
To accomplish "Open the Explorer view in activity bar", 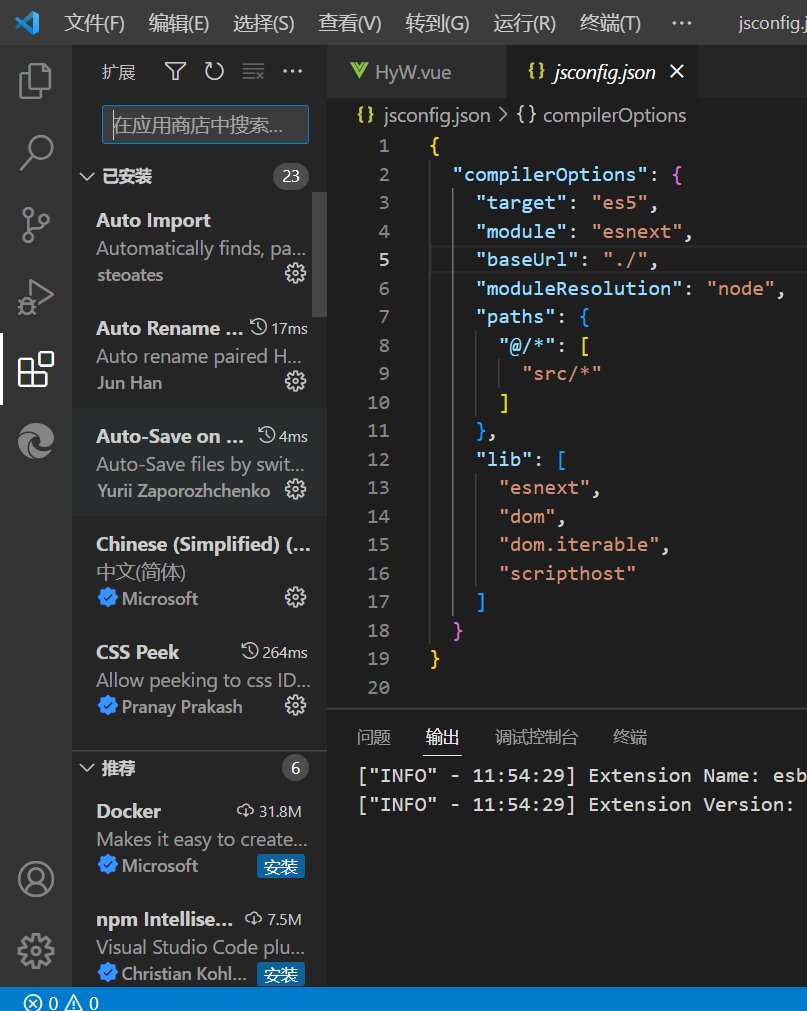I will 36,81.
